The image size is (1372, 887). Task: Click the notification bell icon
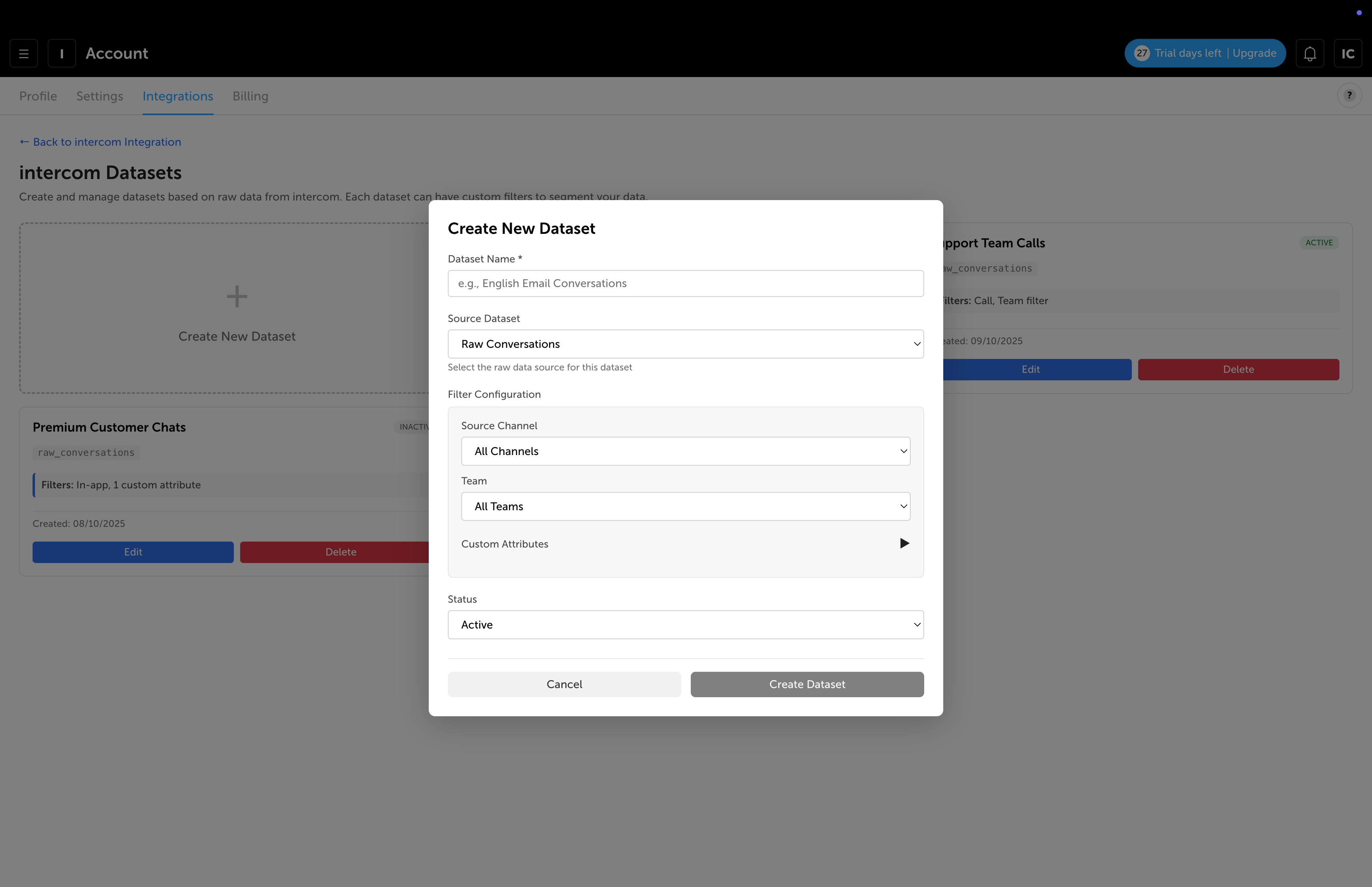1310,54
